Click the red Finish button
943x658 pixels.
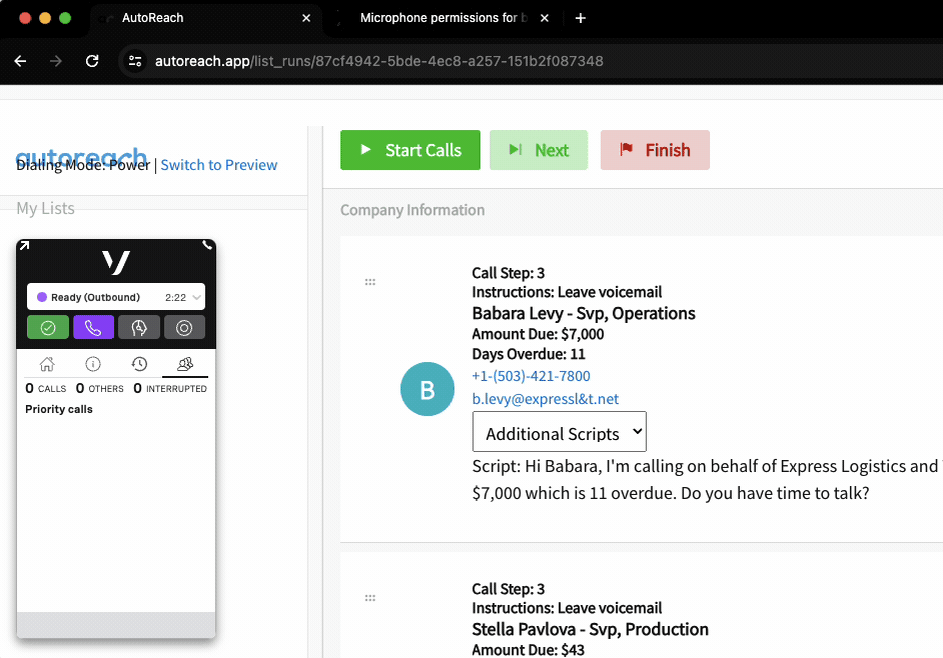(x=655, y=150)
